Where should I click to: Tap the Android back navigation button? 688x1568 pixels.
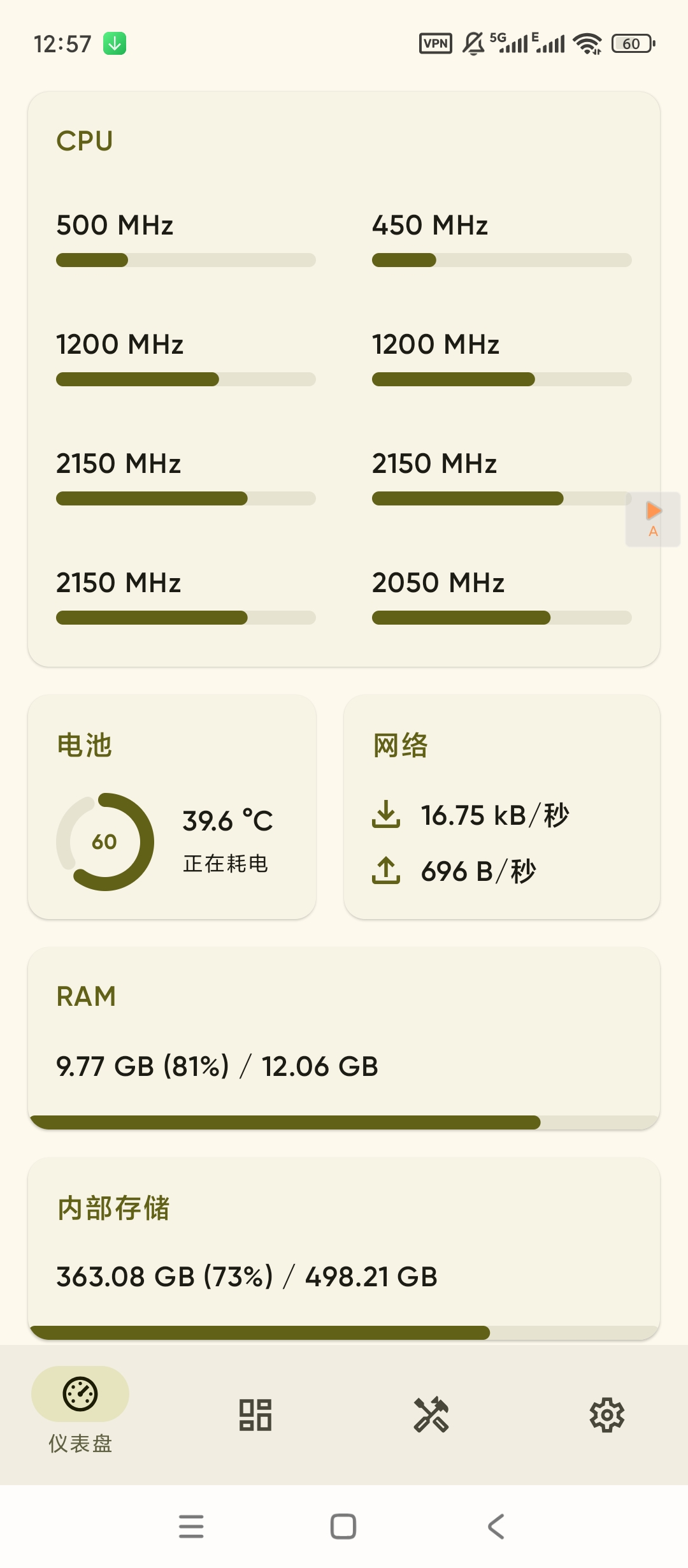[496, 1527]
